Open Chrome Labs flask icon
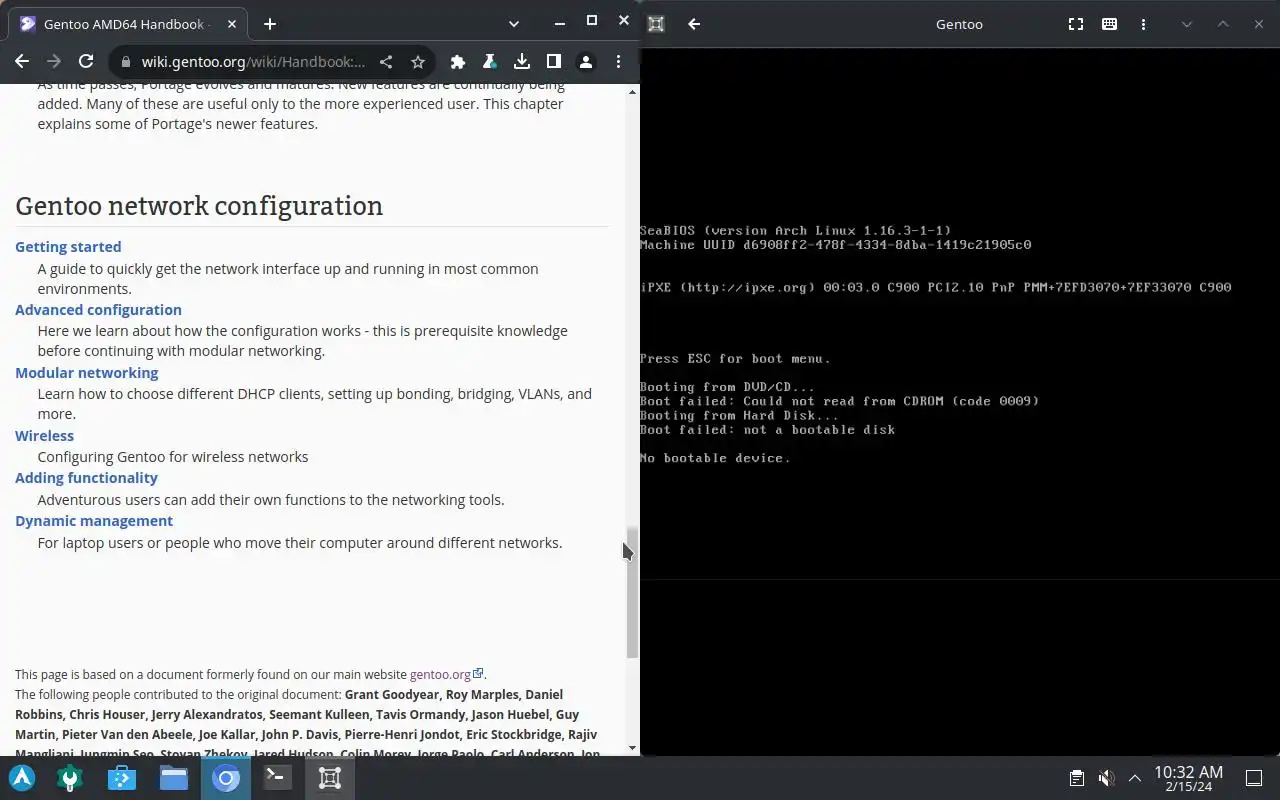Viewport: 1280px width, 800px height. [x=490, y=62]
